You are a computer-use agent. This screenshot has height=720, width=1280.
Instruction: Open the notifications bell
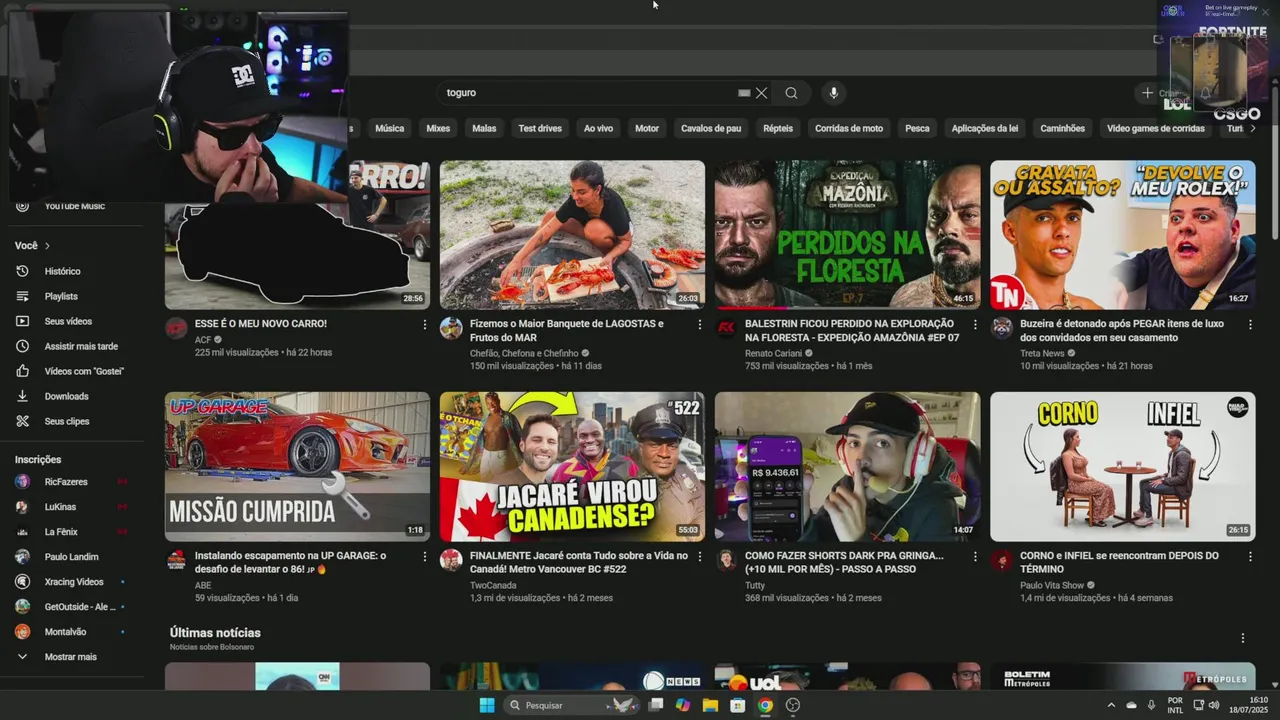pyautogui.click(x=1206, y=93)
